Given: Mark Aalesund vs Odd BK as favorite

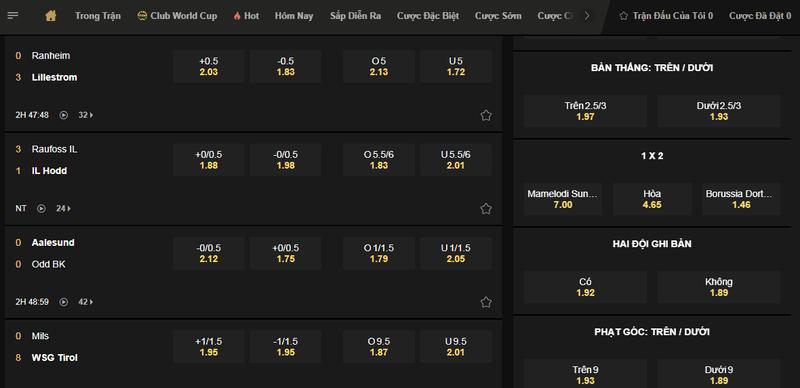Looking at the screenshot, I should (x=486, y=302).
